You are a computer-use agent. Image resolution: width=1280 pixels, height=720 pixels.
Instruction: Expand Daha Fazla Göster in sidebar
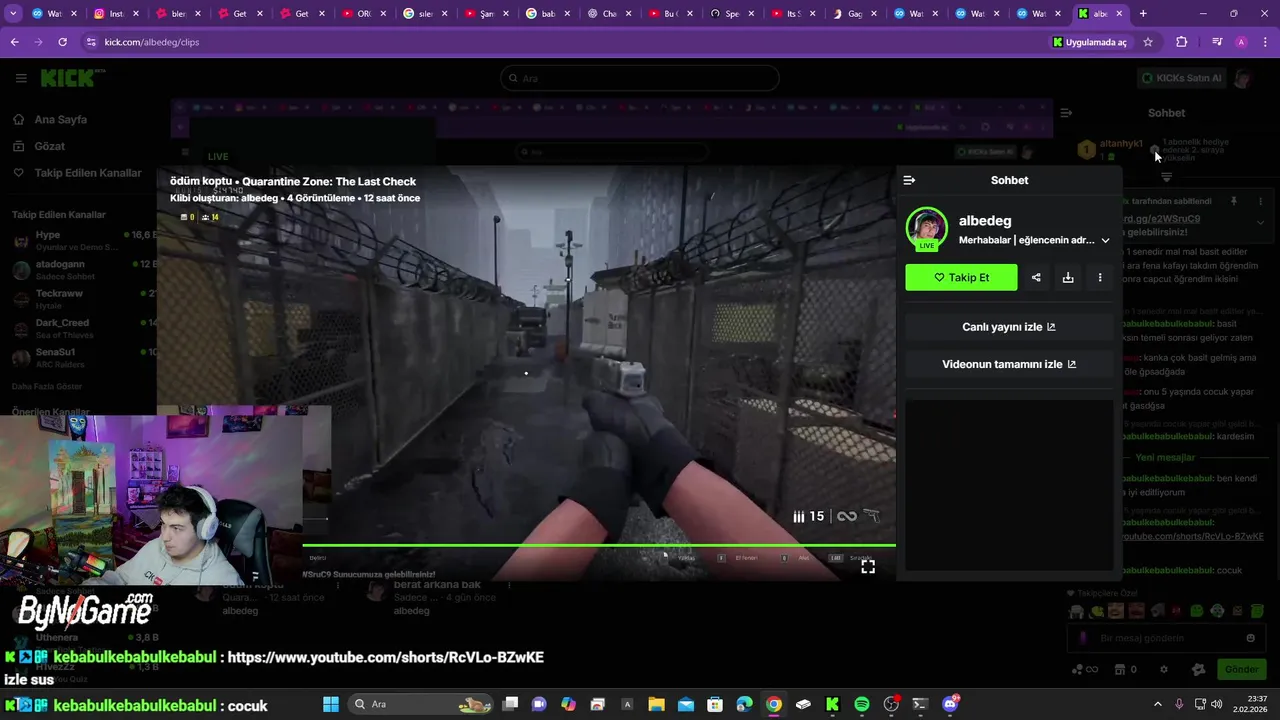[x=47, y=386]
